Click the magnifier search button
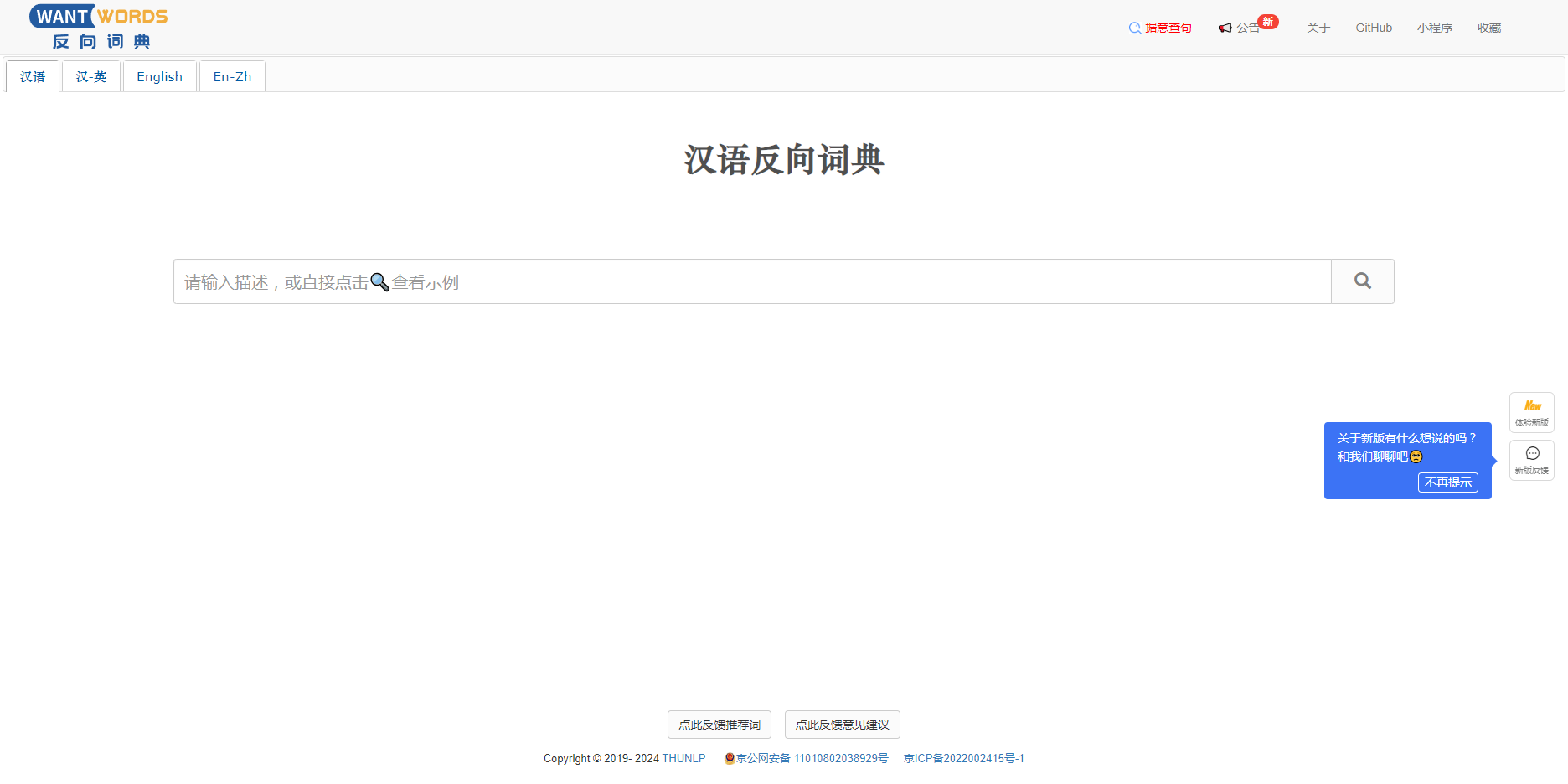The image size is (1568, 784). click(x=1363, y=281)
